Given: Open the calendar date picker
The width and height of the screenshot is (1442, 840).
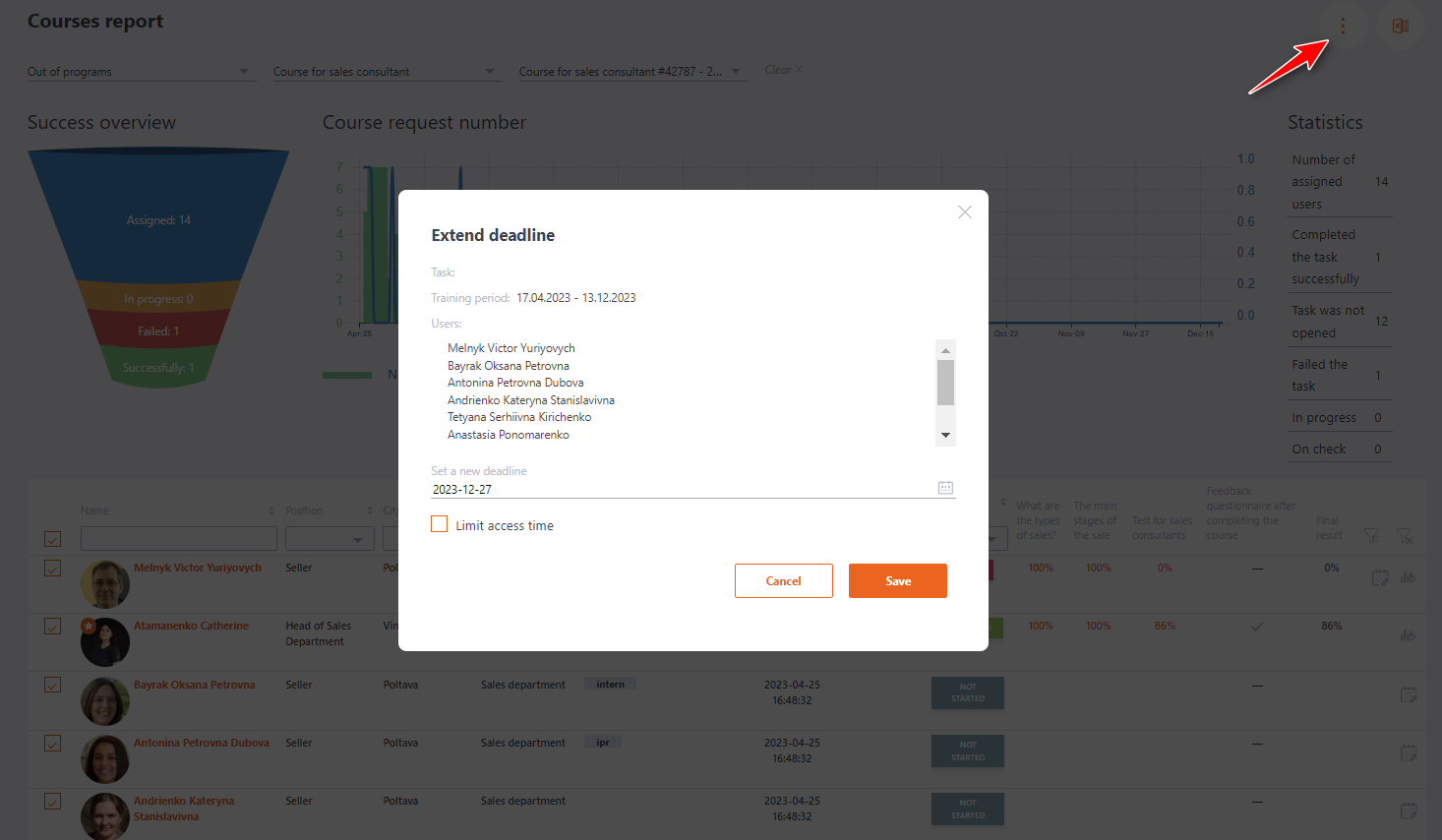Looking at the screenshot, I should [945, 488].
